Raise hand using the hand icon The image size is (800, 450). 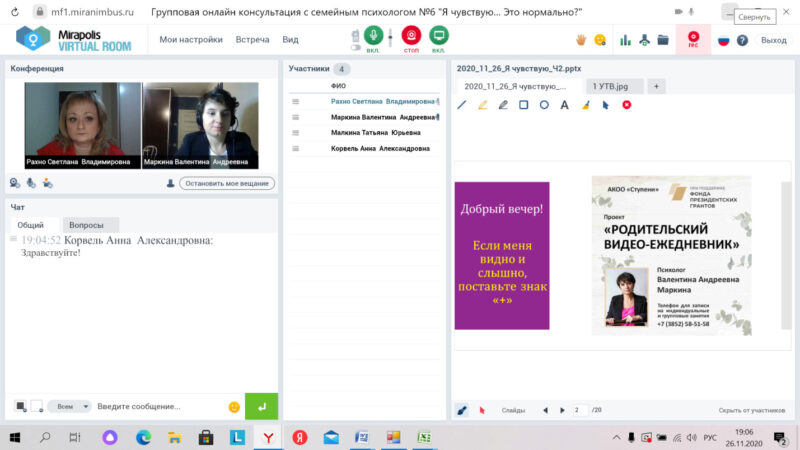(581, 40)
